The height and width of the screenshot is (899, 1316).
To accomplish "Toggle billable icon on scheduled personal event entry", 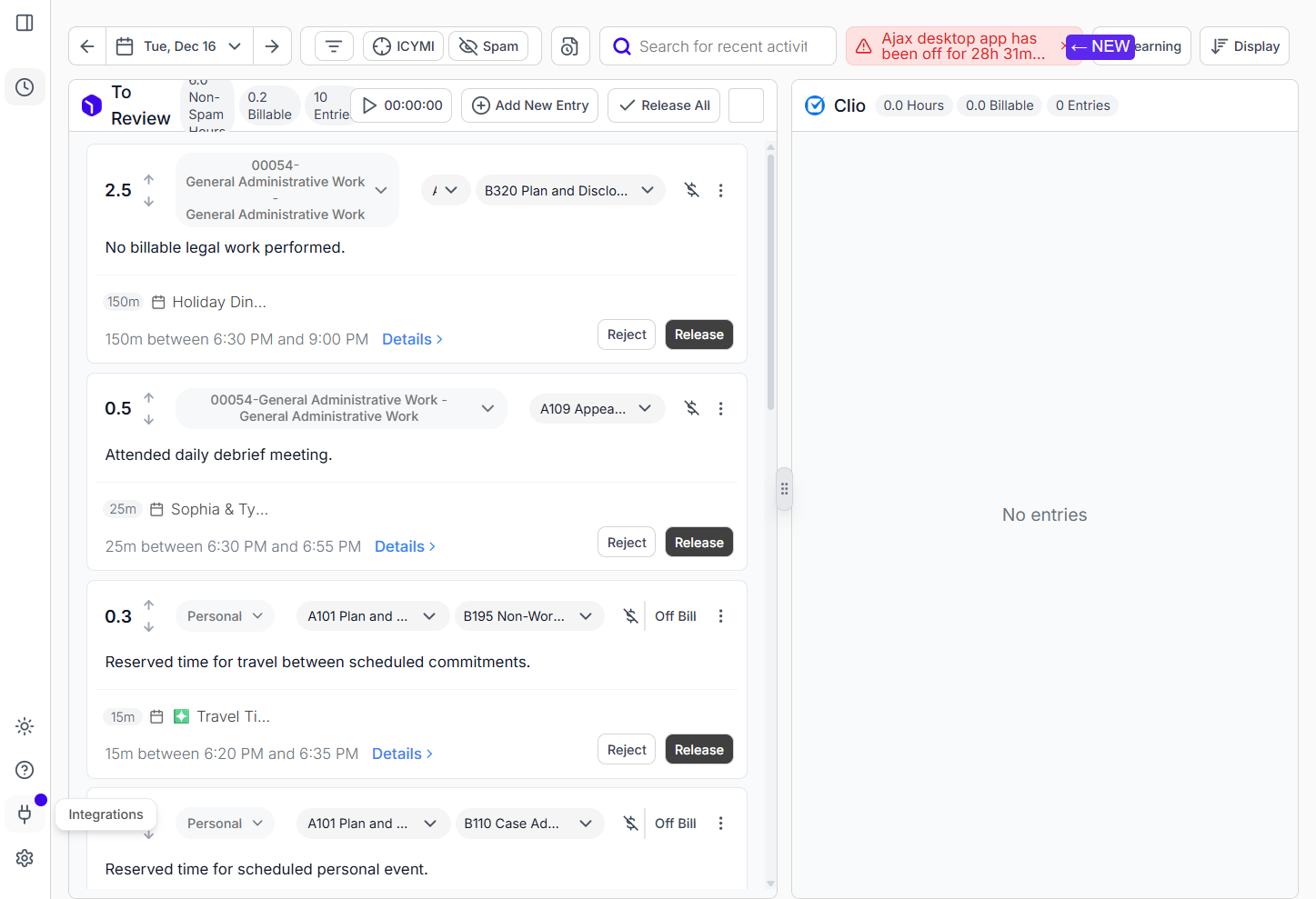I will tap(630, 824).
